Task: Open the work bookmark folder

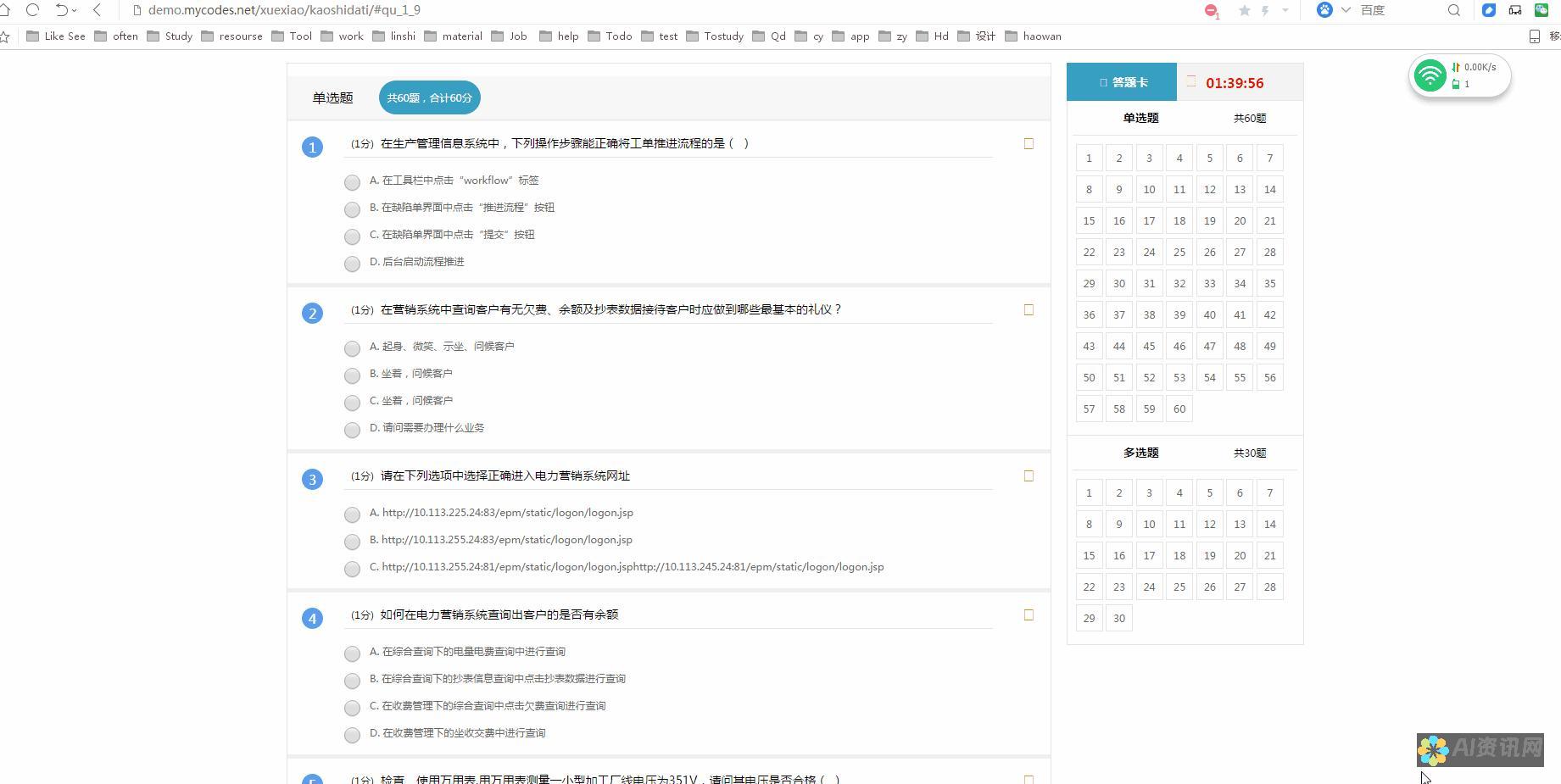Action: (342, 36)
